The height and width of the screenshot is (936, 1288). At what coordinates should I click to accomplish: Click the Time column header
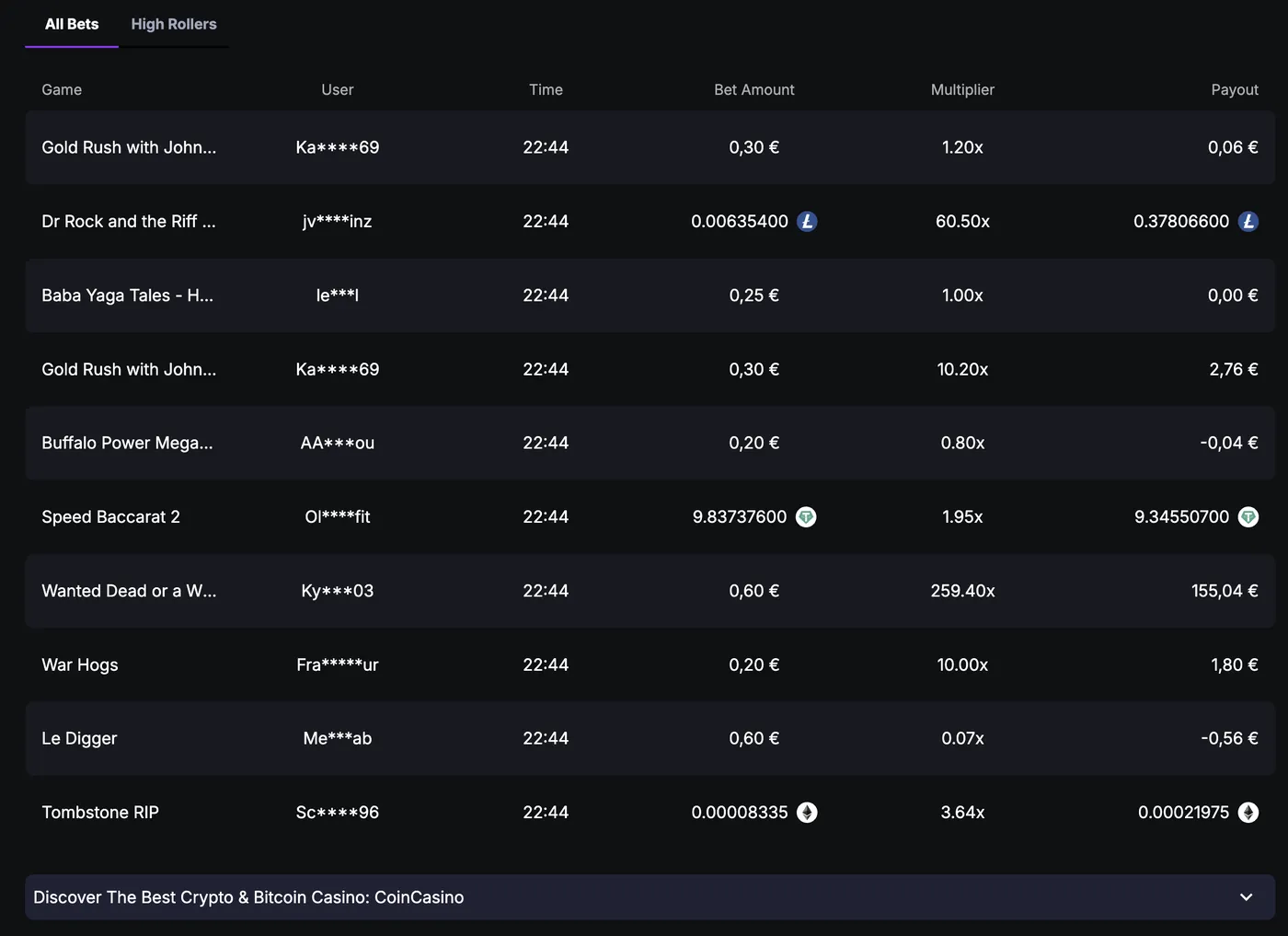coord(546,89)
